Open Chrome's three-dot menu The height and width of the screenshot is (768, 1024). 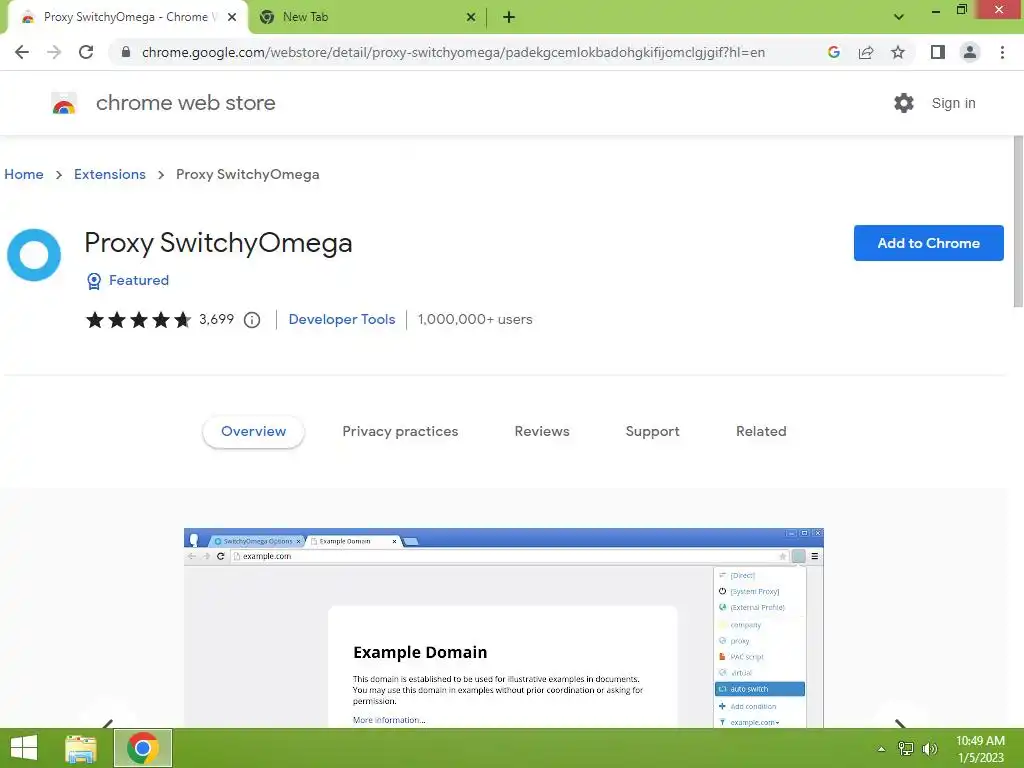(x=1002, y=52)
